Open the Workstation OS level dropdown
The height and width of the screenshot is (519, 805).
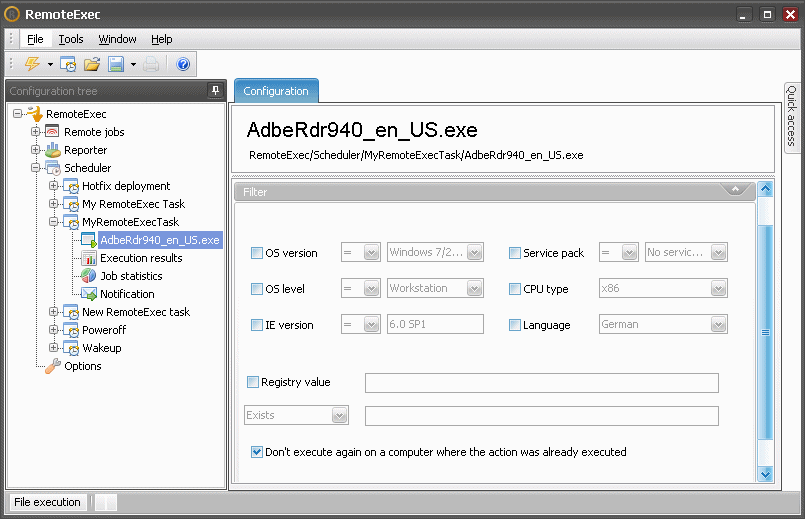474,288
